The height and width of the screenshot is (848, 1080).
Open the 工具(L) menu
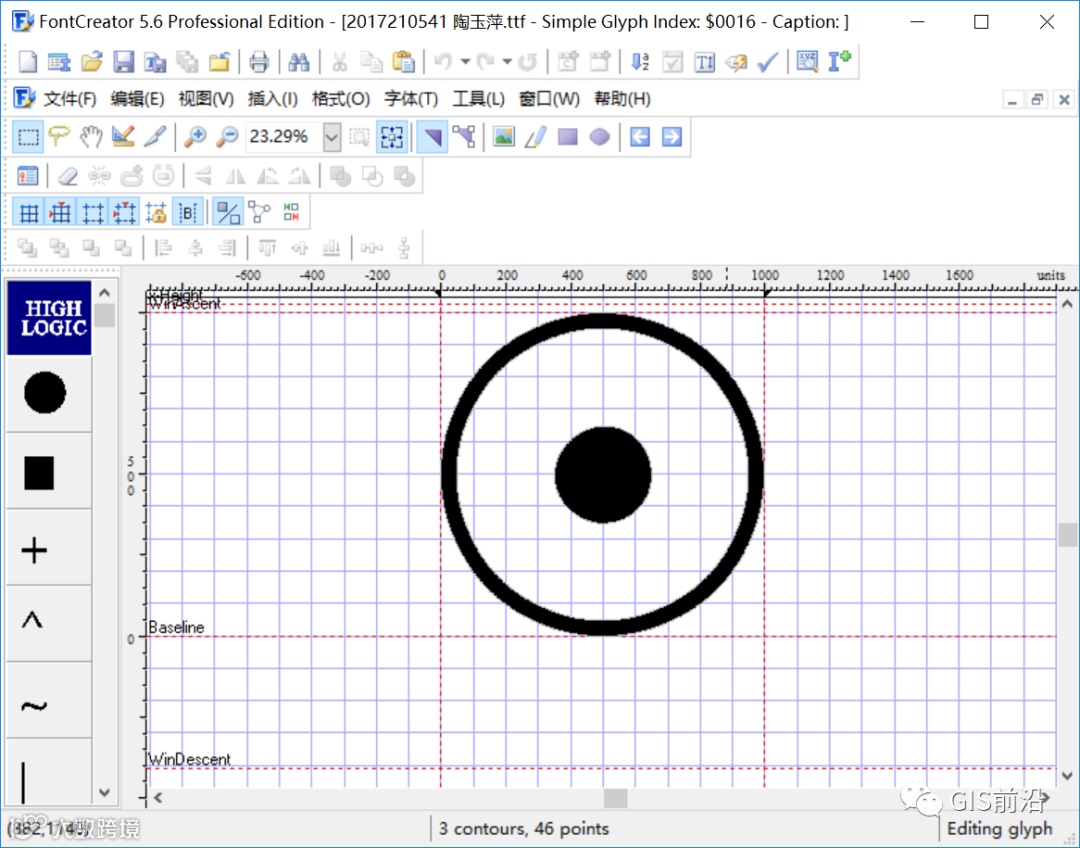(478, 99)
